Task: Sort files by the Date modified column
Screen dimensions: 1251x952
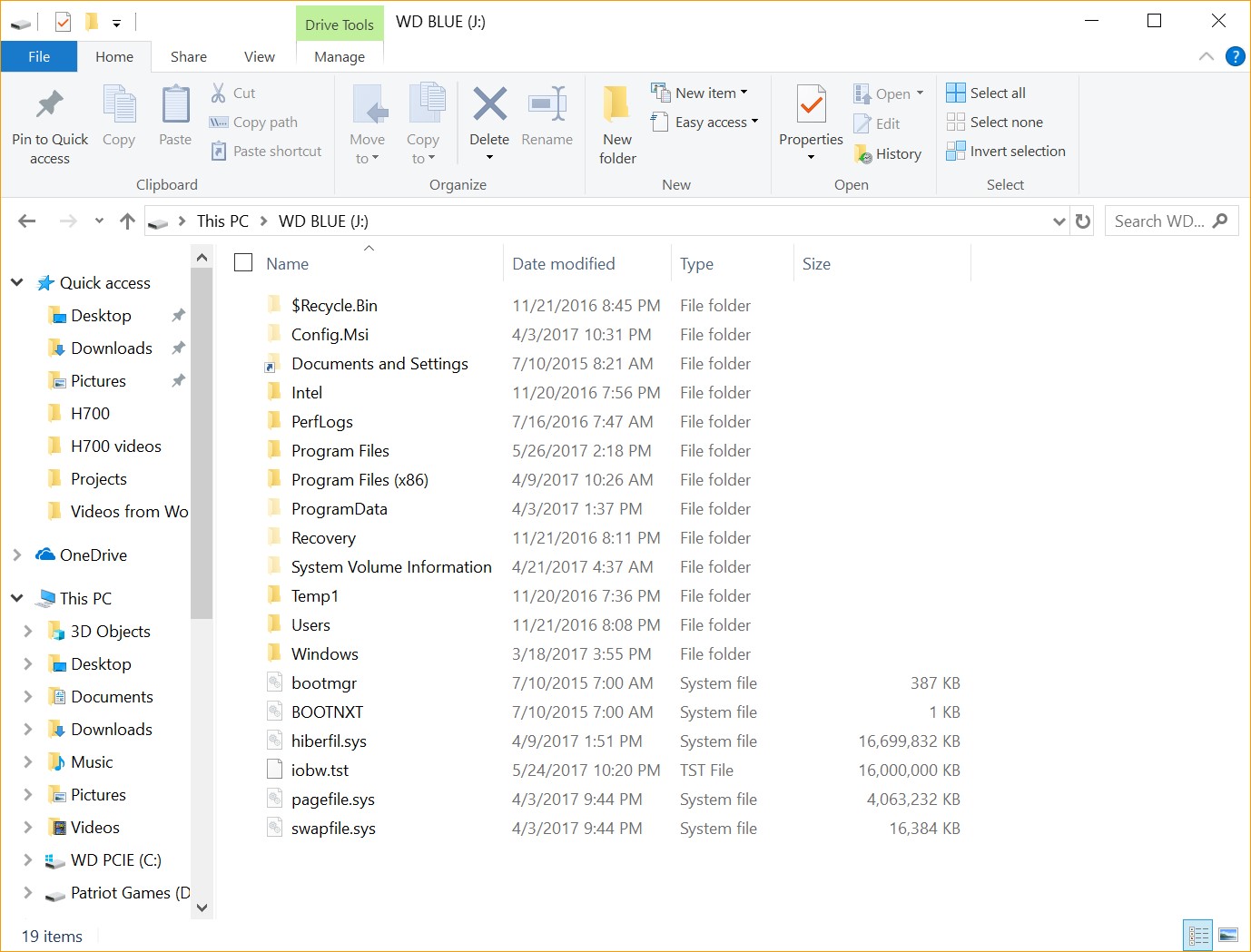Action: tap(563, 264)
